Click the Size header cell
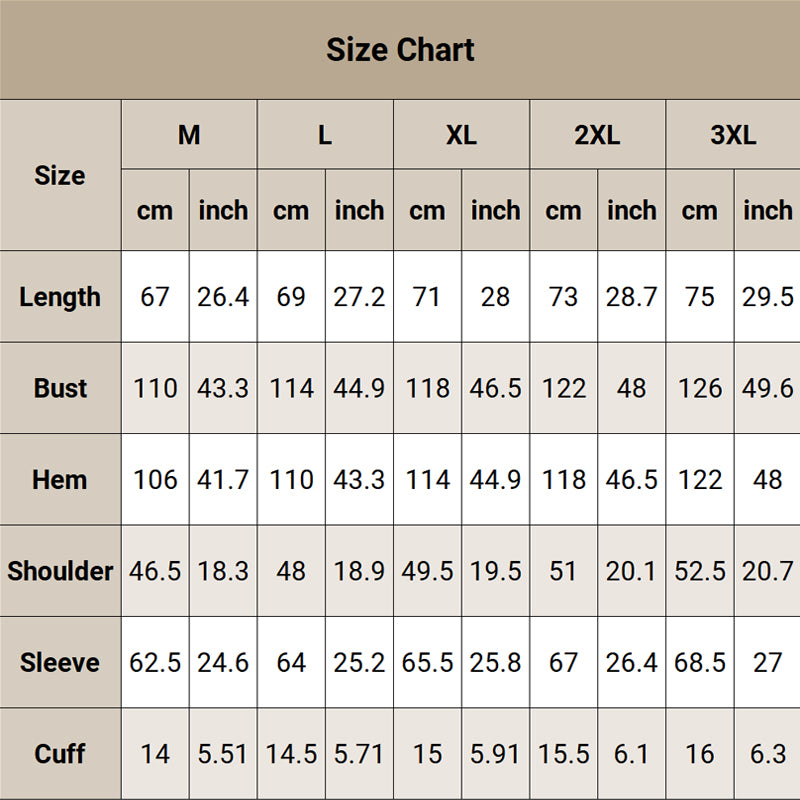Image resolution: width=800 pixels, height=800 pixels. [60, 175]
